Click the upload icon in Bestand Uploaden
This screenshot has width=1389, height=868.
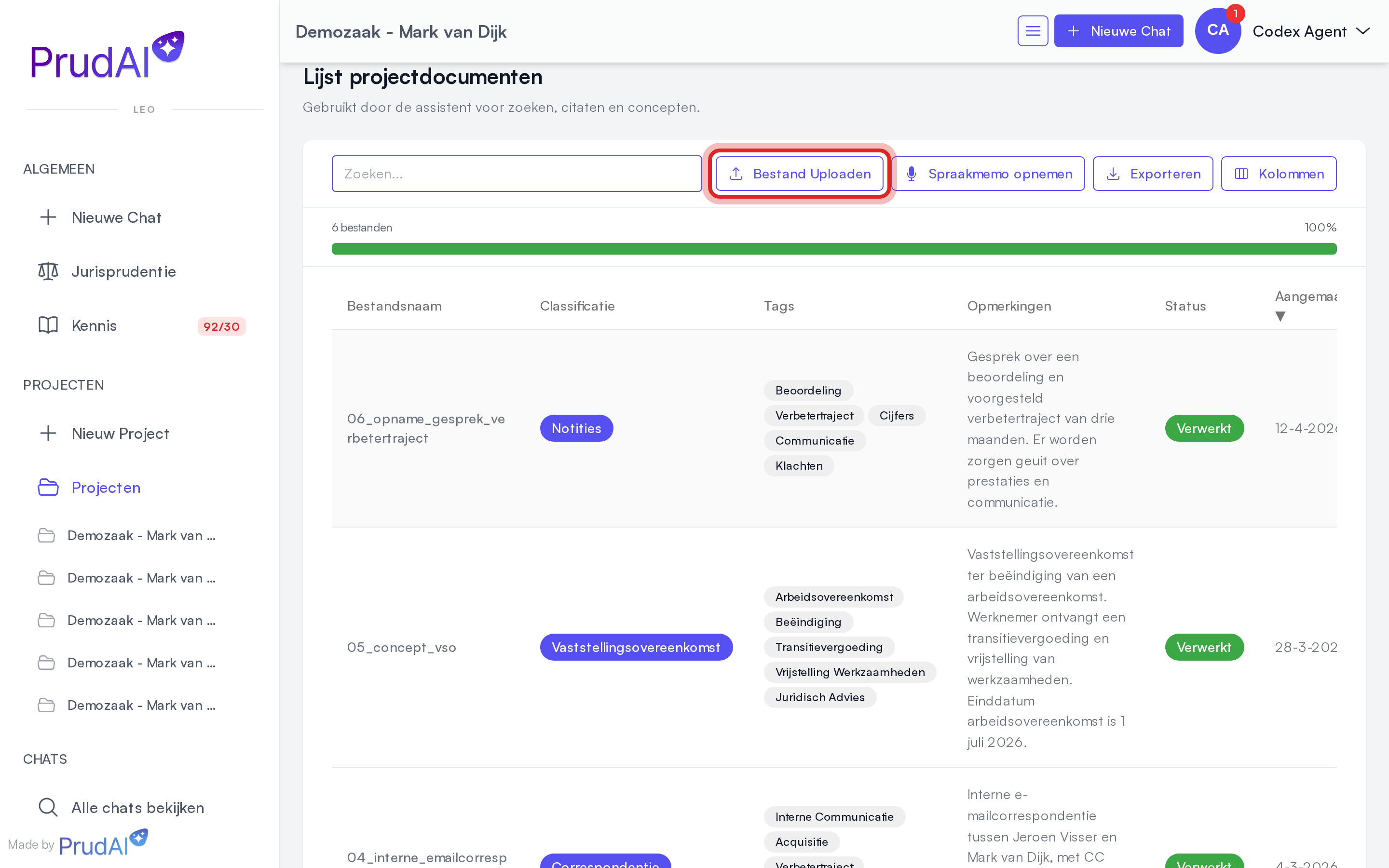point(736,174)
